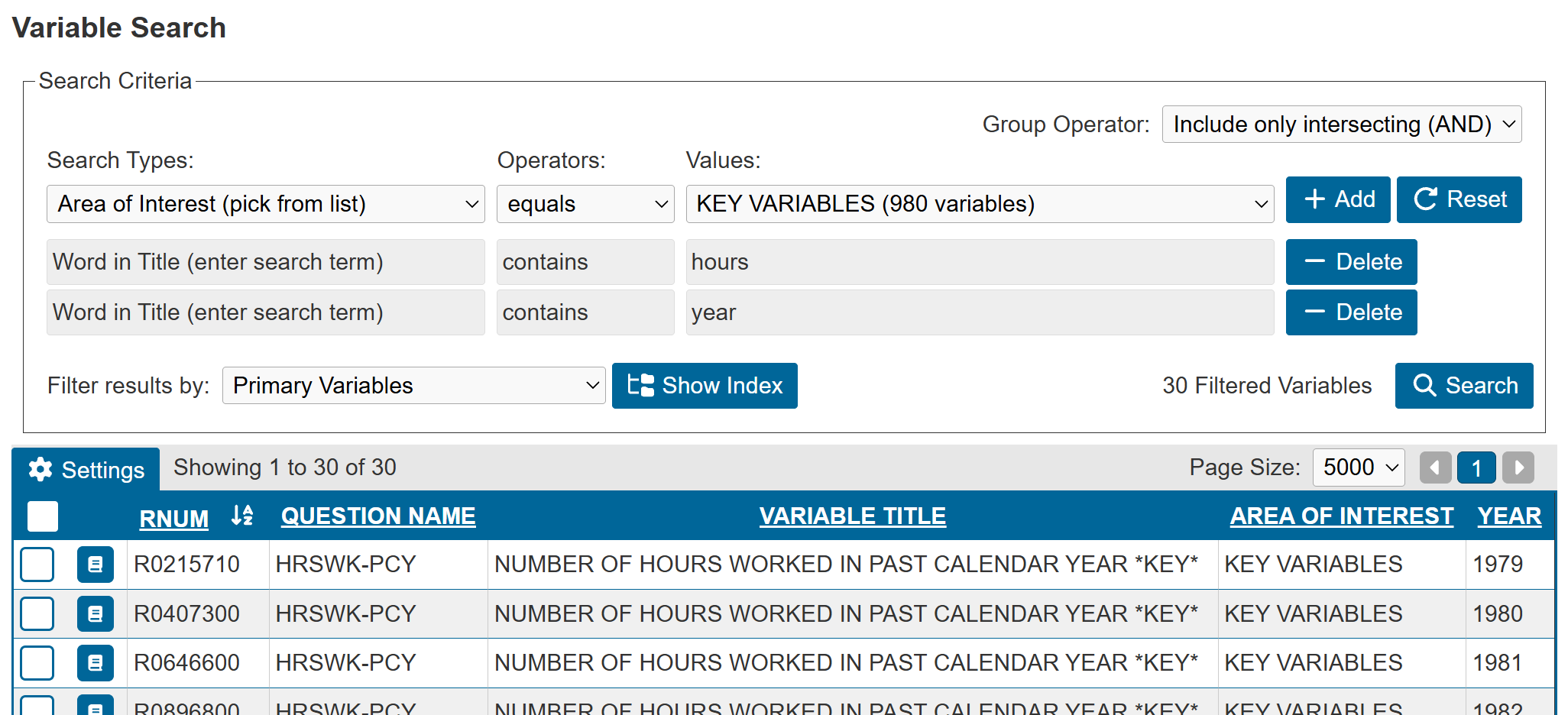The width and height of the screenshot is (1568, 715).
Task: Sort by RNUM column header
Action: point(174,519)
